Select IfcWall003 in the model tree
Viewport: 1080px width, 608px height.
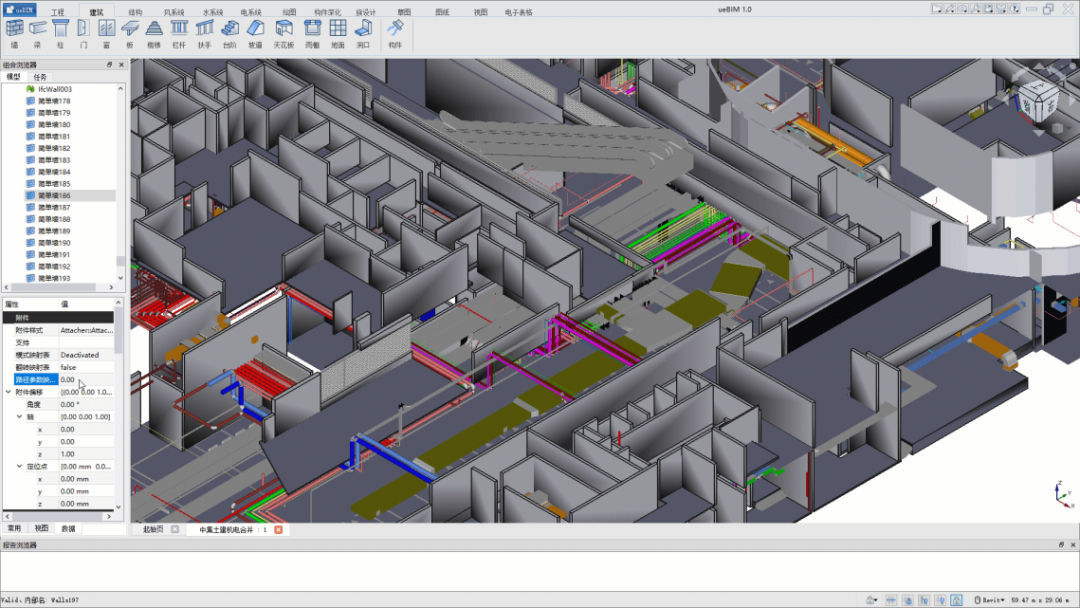pos(55,89)
